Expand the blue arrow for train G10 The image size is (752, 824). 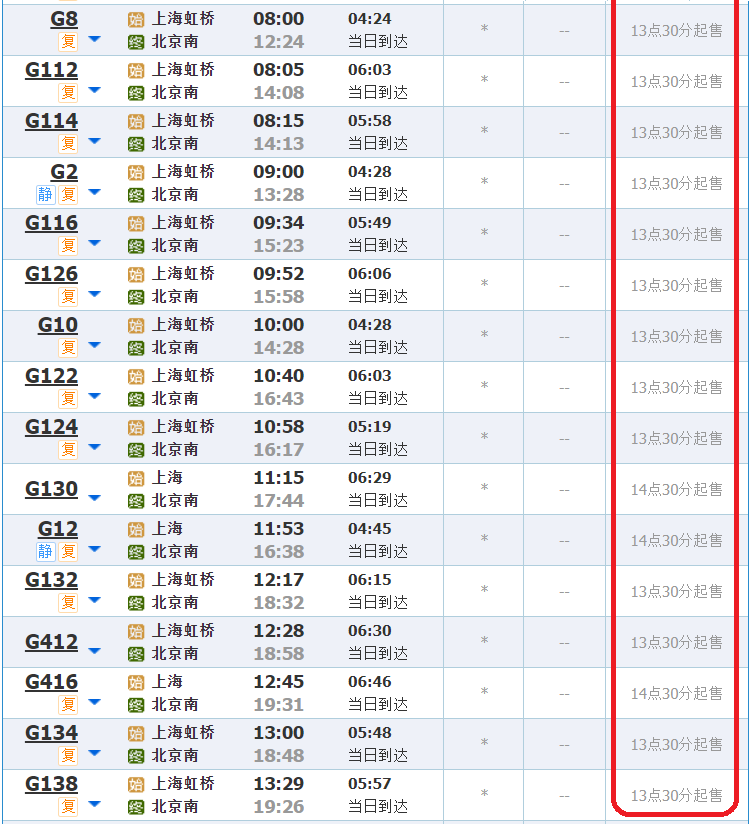pos(95,346)
